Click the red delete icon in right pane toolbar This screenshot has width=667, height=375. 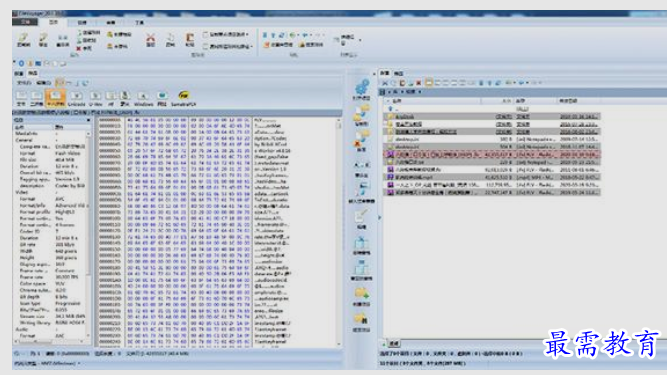[x=419, y=83]
